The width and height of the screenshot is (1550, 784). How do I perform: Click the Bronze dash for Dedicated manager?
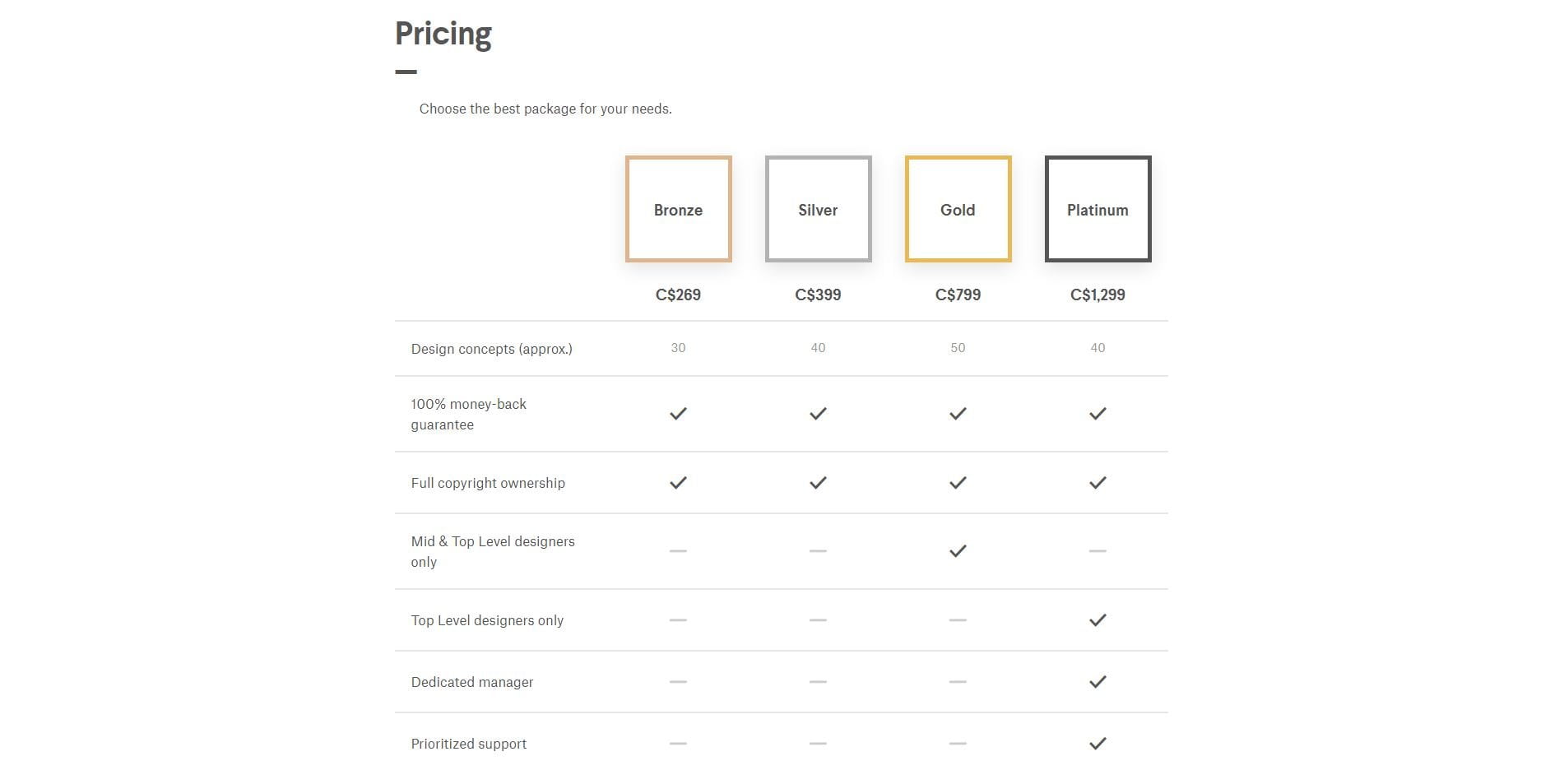678,682
